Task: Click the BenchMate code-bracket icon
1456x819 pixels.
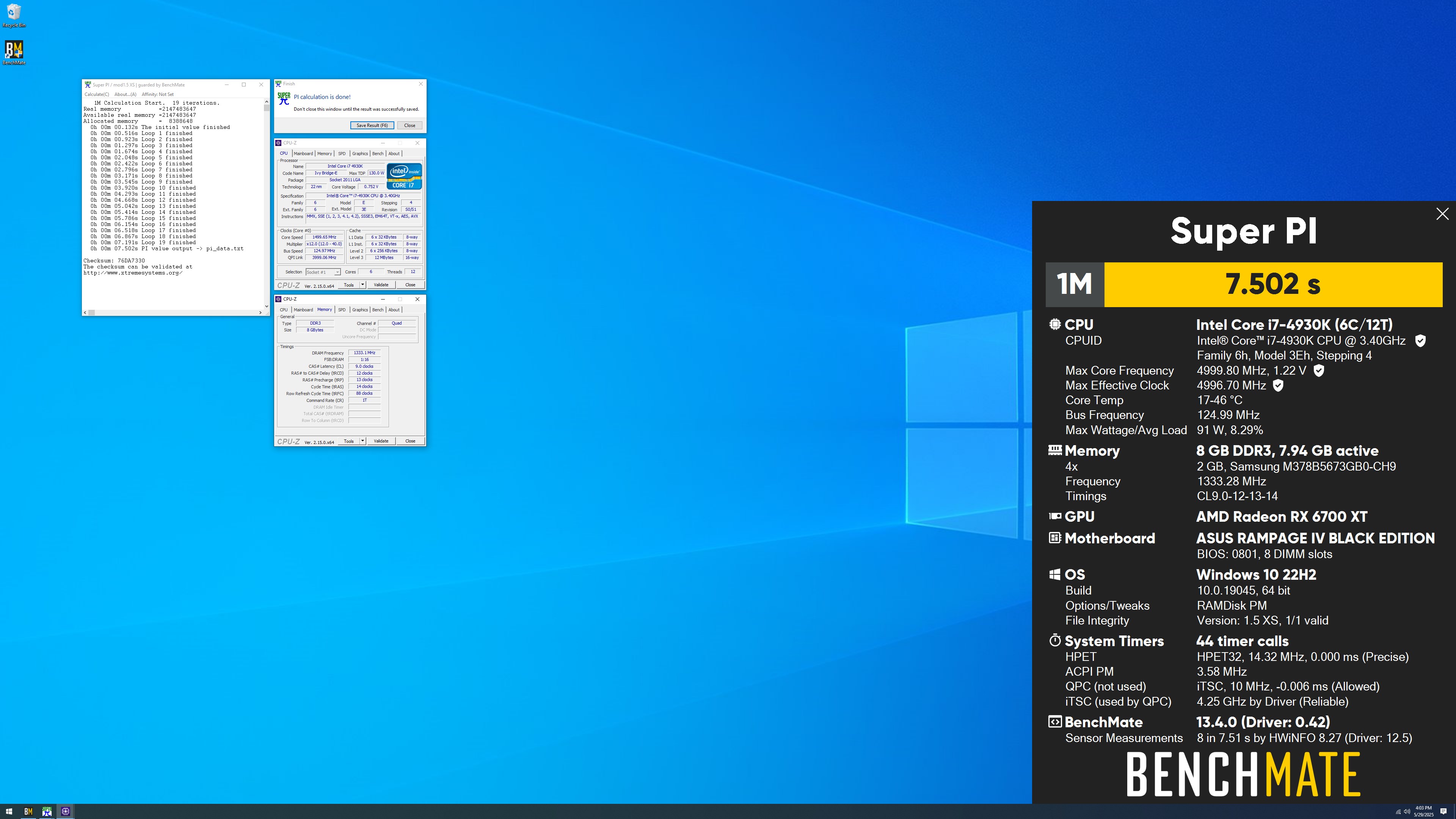Action: click(1055, 722)
